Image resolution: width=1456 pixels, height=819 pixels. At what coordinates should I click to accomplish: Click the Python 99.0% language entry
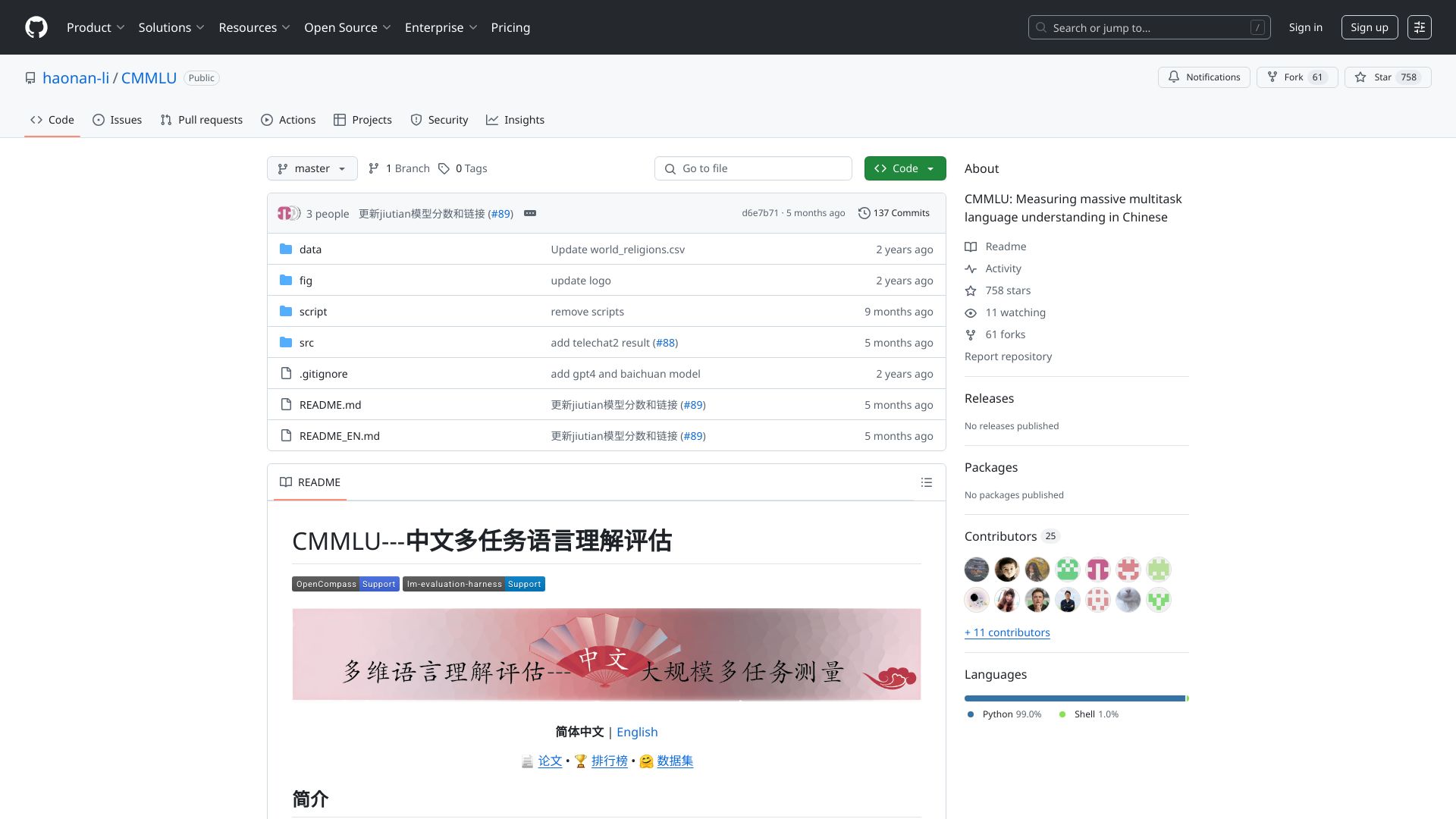click(x=1005, y=714)
